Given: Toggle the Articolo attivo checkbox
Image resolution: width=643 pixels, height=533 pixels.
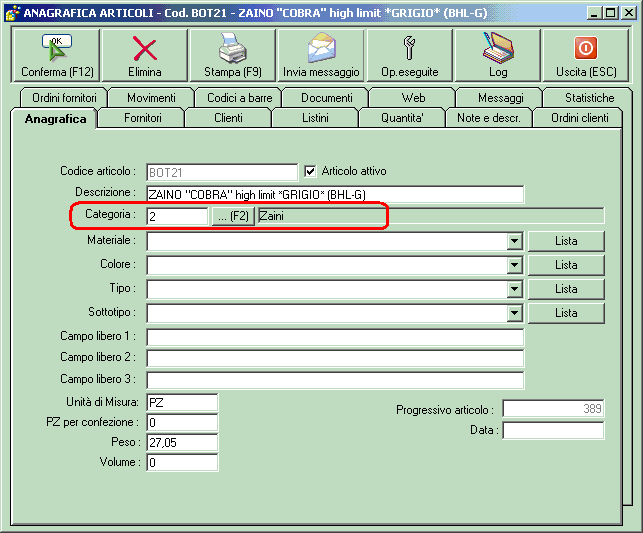Looking at the screenshot, I should coord(310,171).
